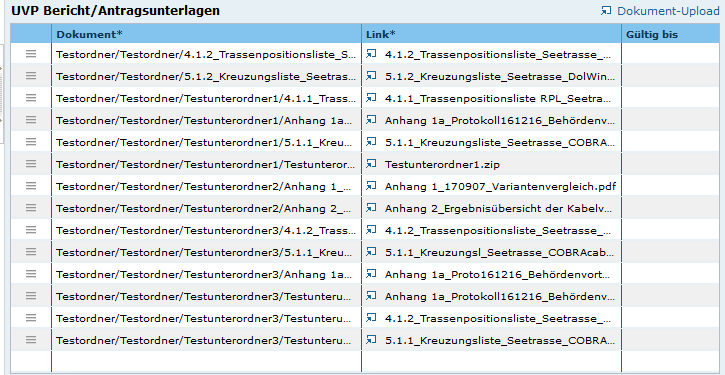Click the handle of Testunterordner3/Anhang 1a... row
The image size is (725, 375).
[31, 274]
